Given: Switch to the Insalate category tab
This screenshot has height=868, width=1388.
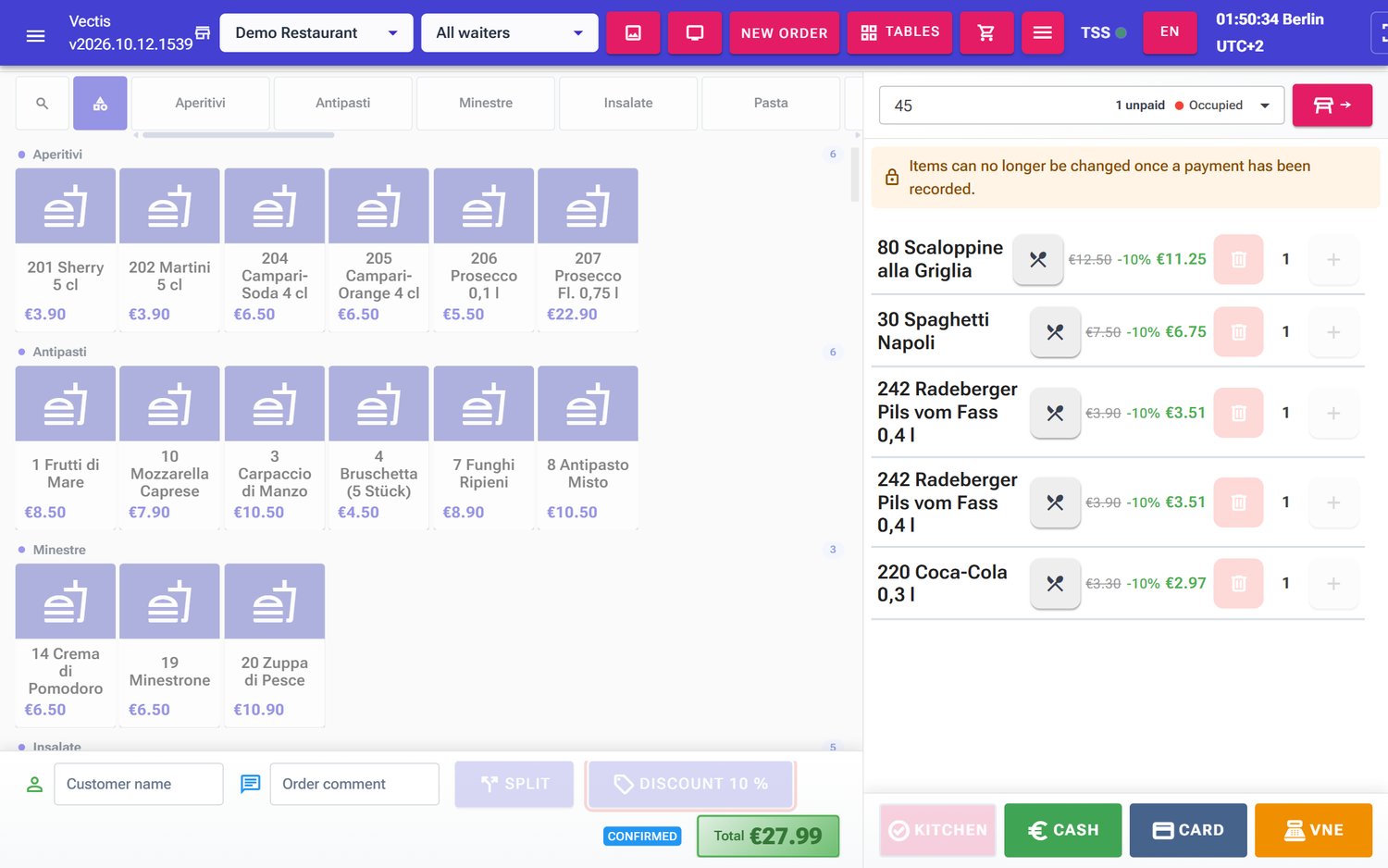Looking at the screenshot, I should click(628, 104).
